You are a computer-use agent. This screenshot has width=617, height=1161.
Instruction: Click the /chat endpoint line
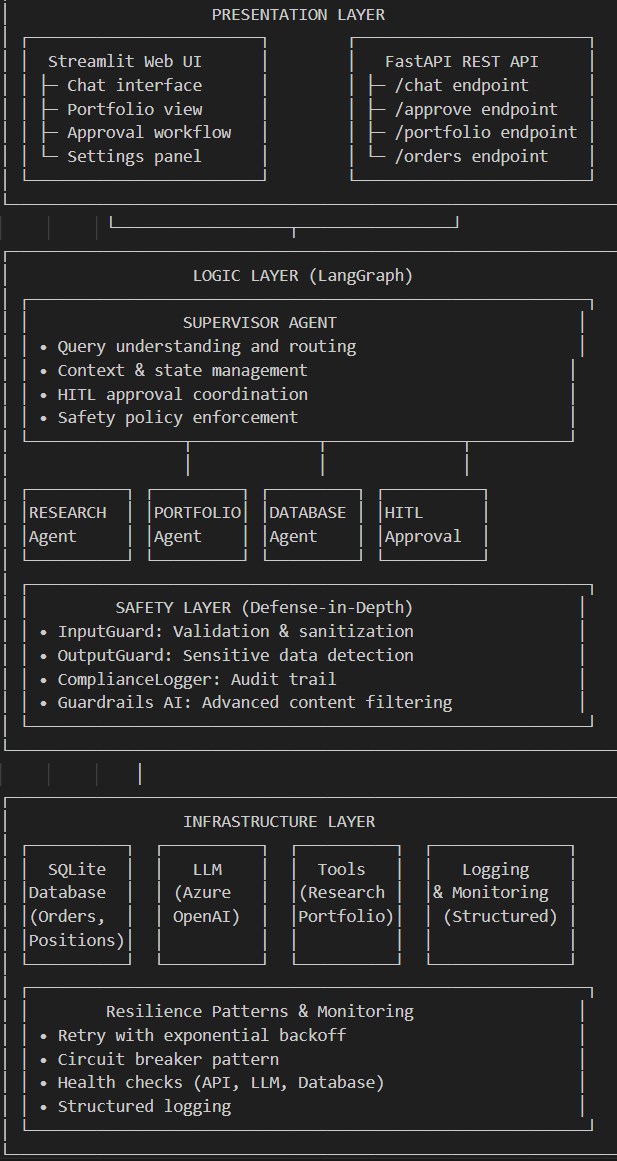tap(461, 85)
